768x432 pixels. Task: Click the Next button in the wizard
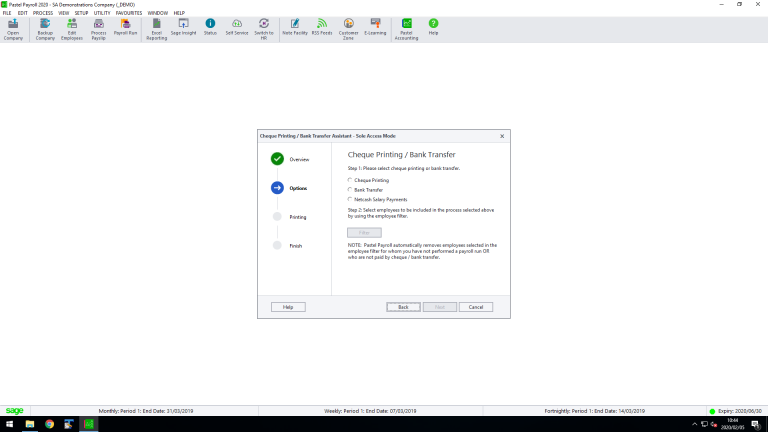pos(440,307)
